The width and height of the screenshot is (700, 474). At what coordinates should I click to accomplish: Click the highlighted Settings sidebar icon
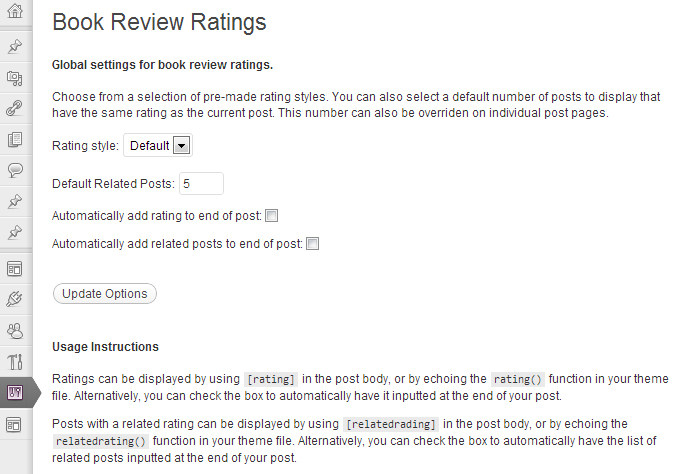click(x=15, y=392)
